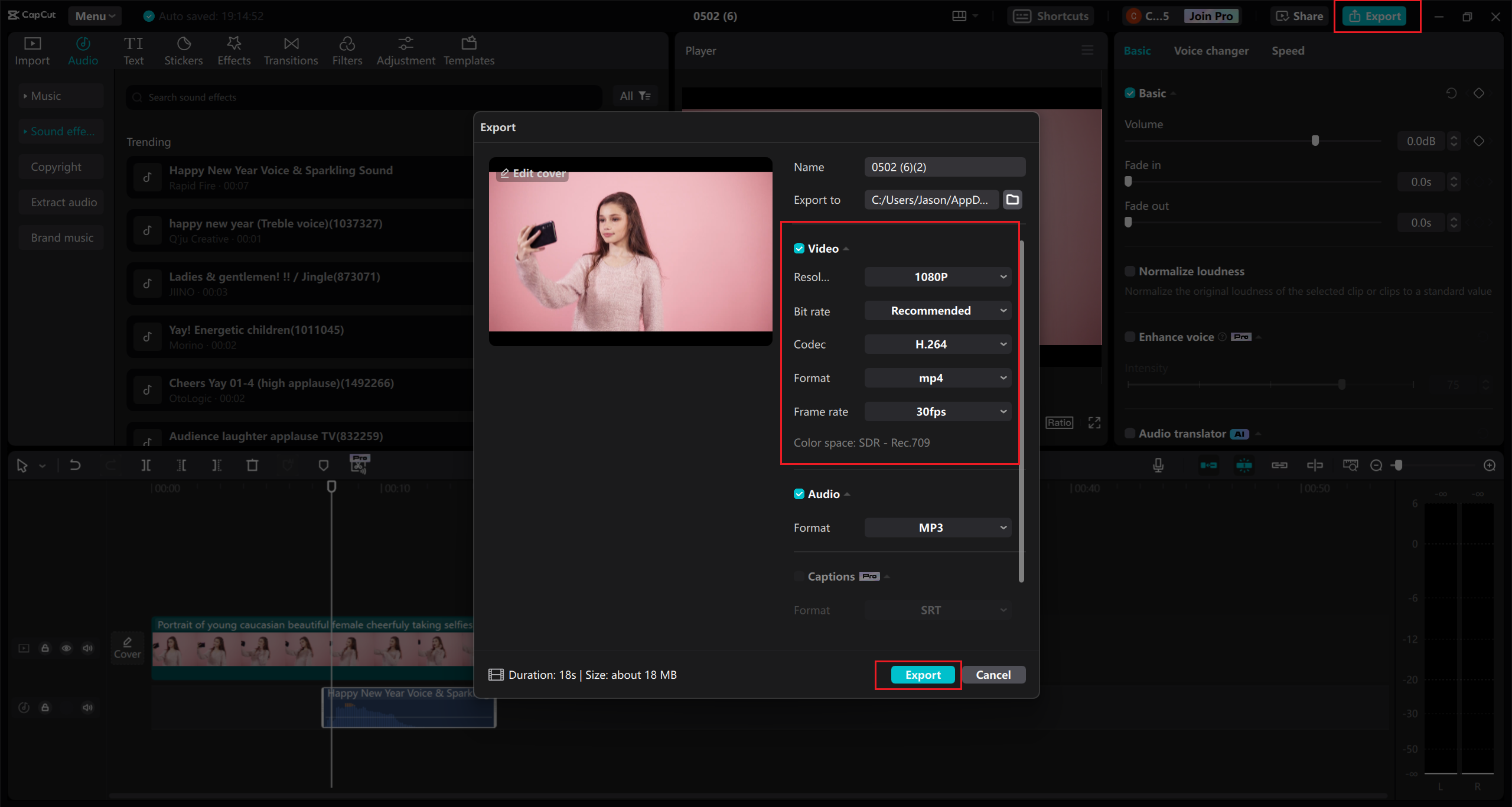Click the Join Pro button
This screenshot has height=807, width=1512.
1210,16
